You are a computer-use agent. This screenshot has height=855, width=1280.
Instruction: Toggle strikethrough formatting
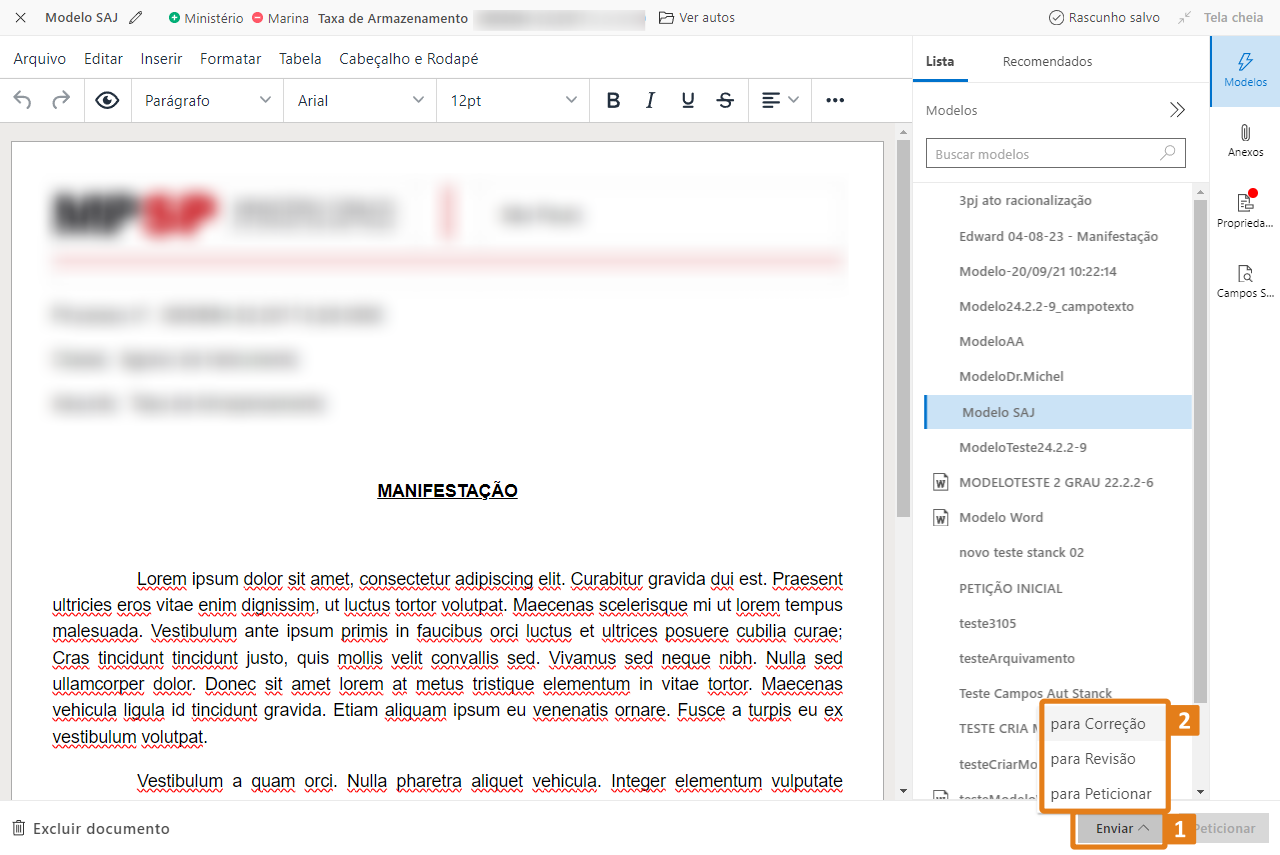point(726,100)
